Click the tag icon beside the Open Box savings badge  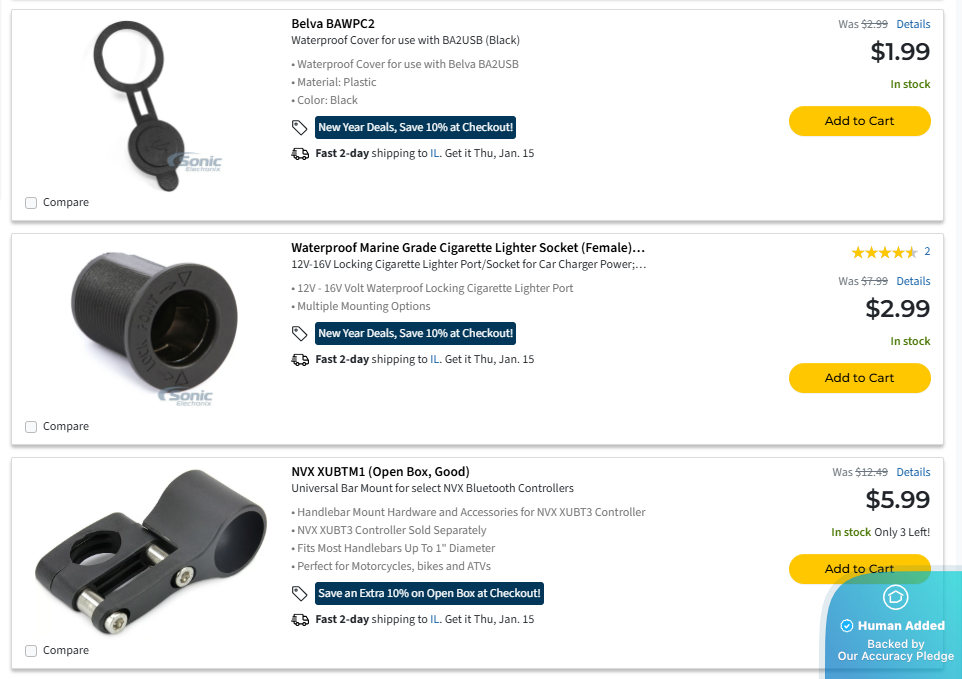[x=299, y=594]
